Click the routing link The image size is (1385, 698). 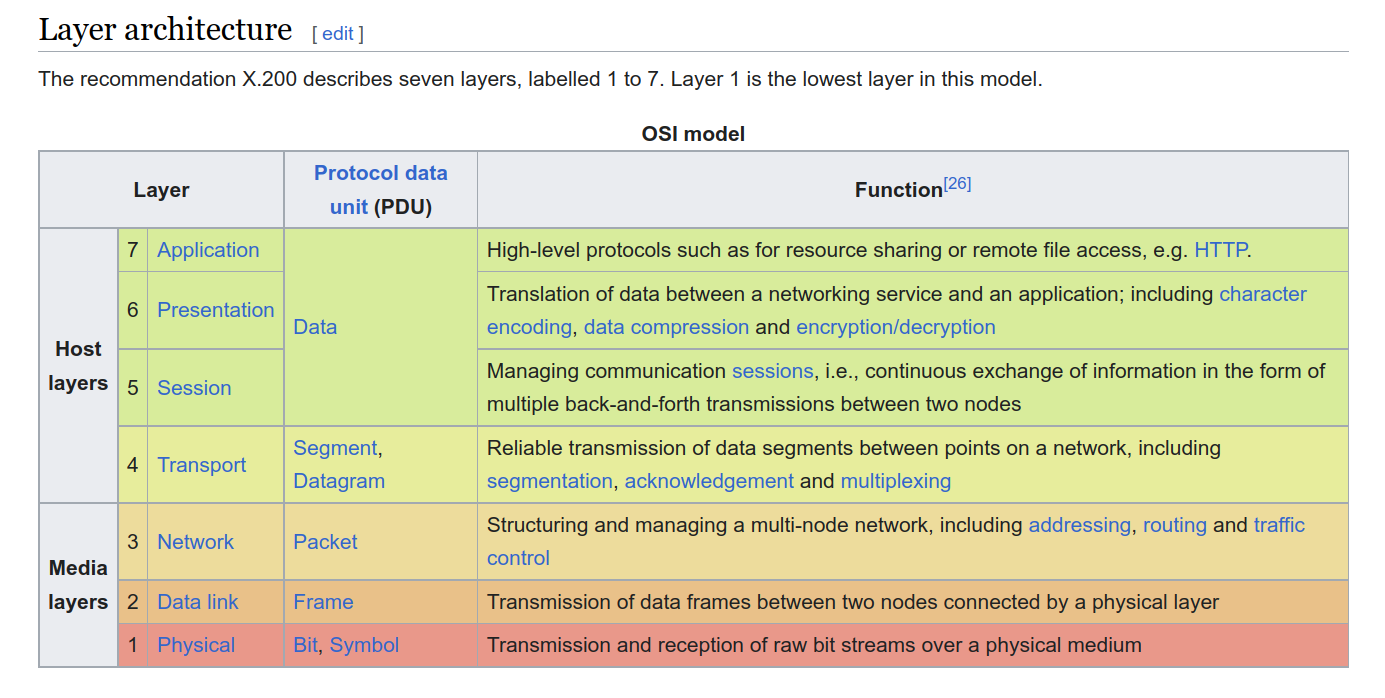click(1175, 525)
